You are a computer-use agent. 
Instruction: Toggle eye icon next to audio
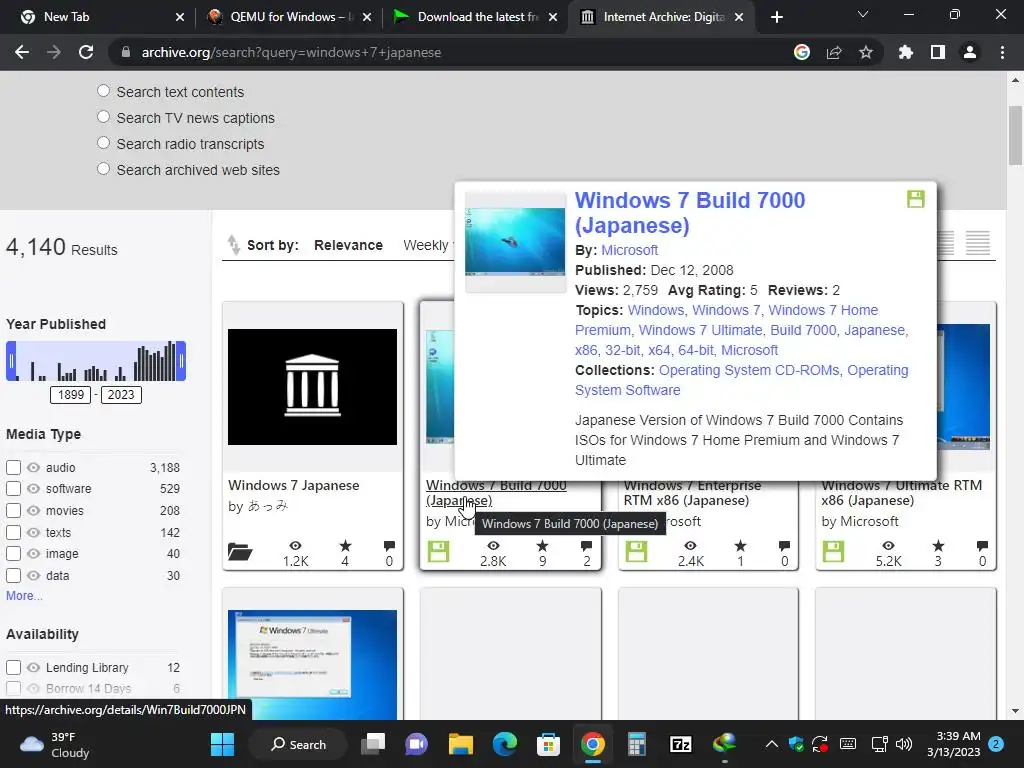(33, 468)
